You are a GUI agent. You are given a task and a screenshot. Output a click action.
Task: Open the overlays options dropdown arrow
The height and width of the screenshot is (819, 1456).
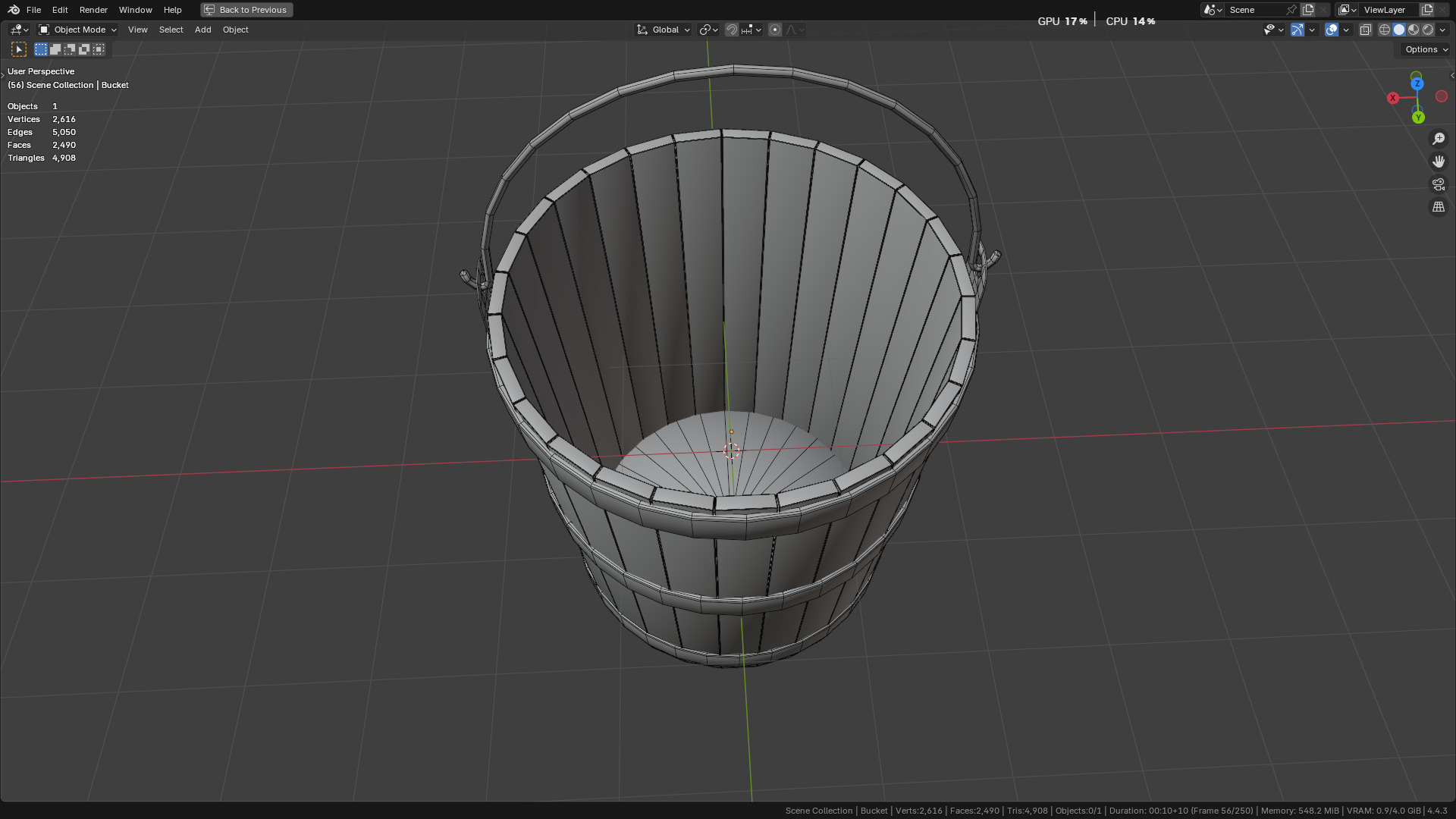click(1346, 30)
